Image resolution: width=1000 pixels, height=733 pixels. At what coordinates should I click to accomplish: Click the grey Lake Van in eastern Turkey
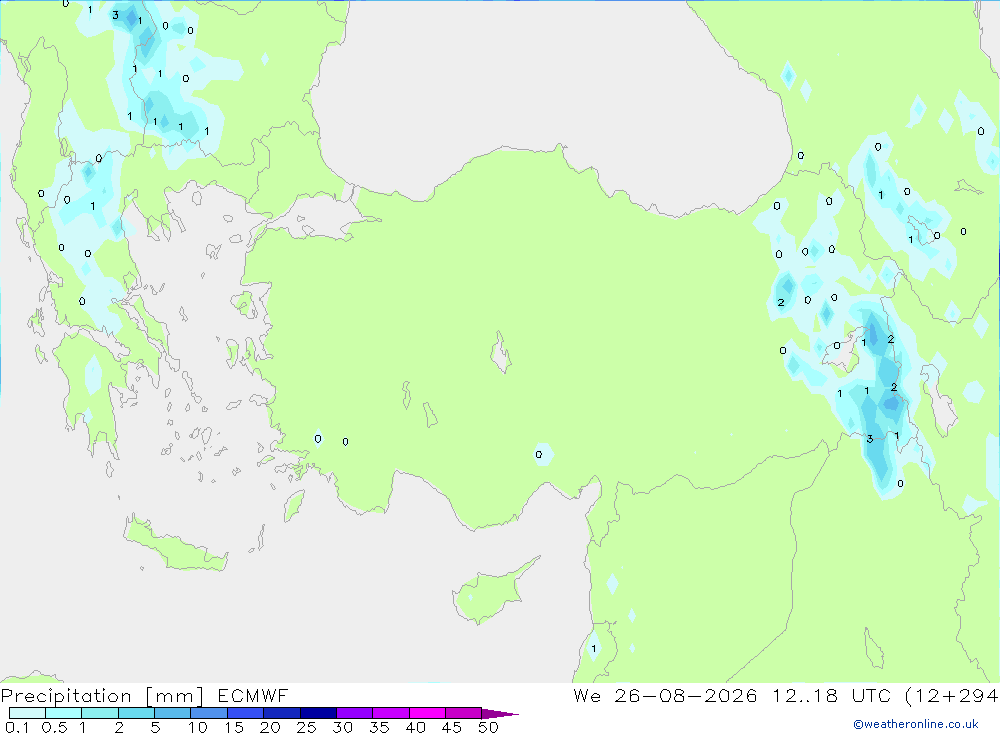click(x=845, y=353)
